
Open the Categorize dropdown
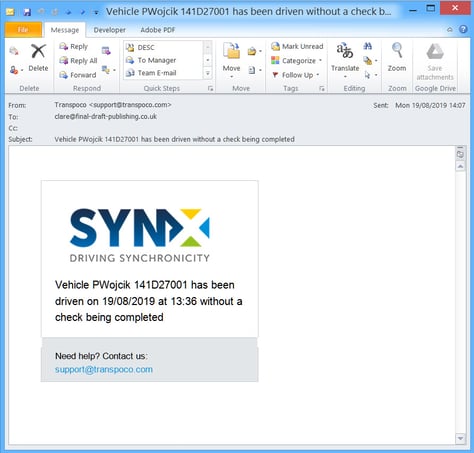(297, 61)
